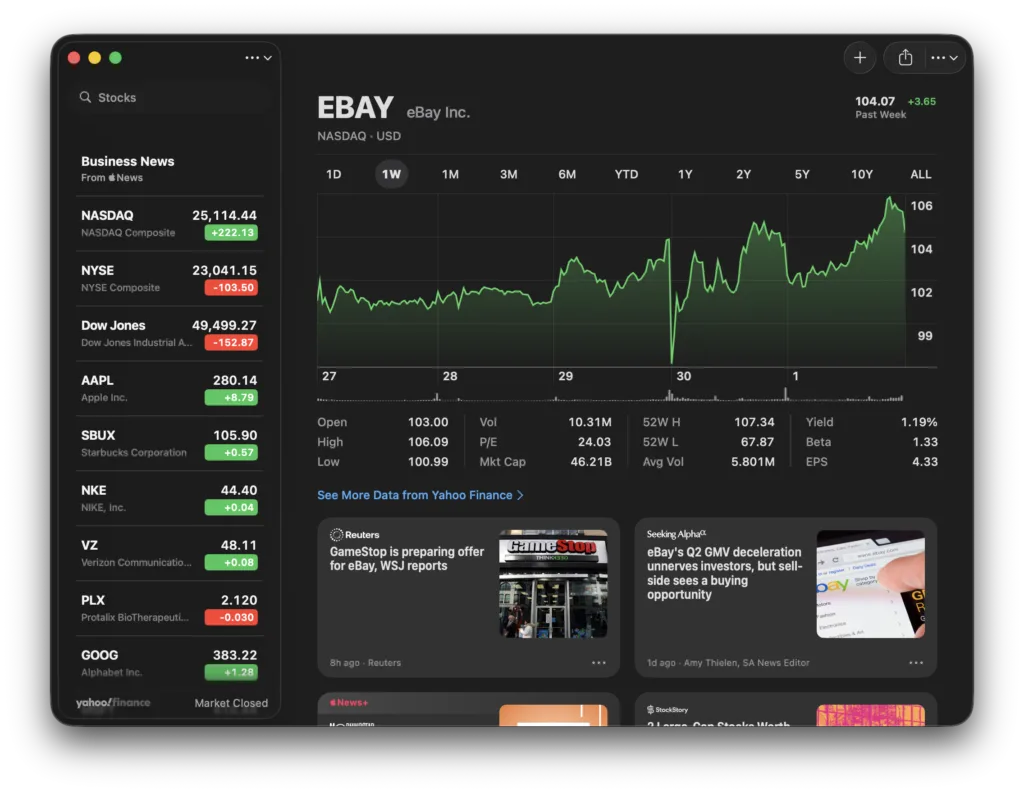Select Apple Inc. watchlist row
Viewport: 1024px width, 793px height.
(x=170, y=388)
